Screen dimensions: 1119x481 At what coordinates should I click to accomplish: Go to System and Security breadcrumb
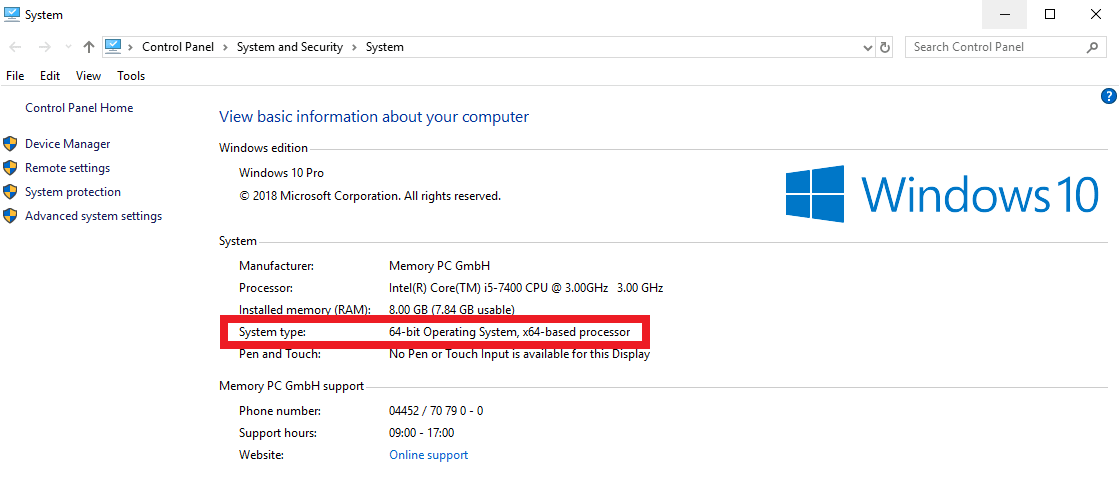point(290,47)
